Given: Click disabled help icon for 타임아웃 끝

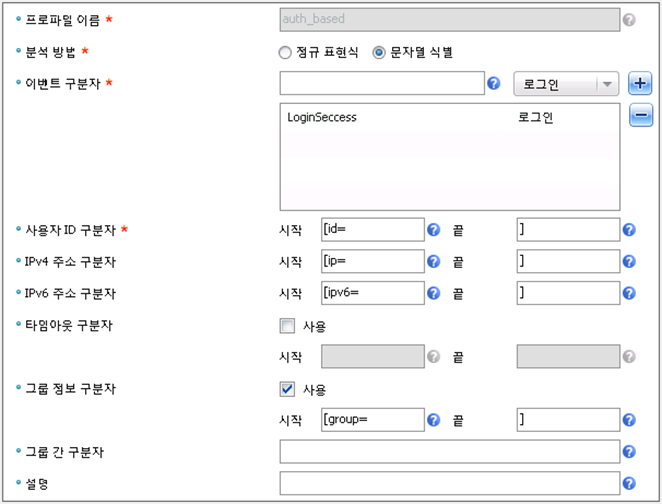Looking at the screenshot, I should click(x=629, y=357).
